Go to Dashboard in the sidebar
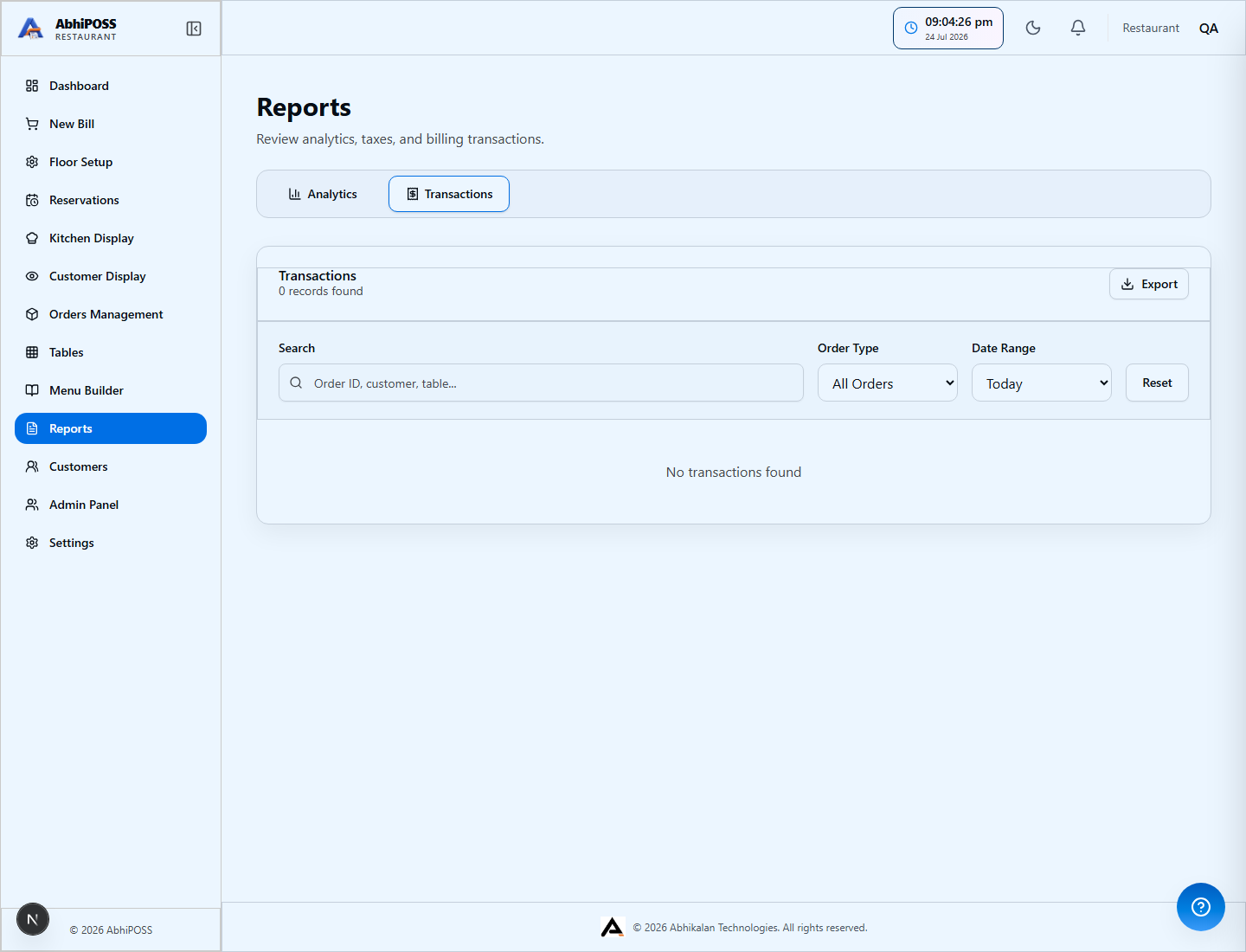This screenshot has width=1246, height=952. pos(111,86)
